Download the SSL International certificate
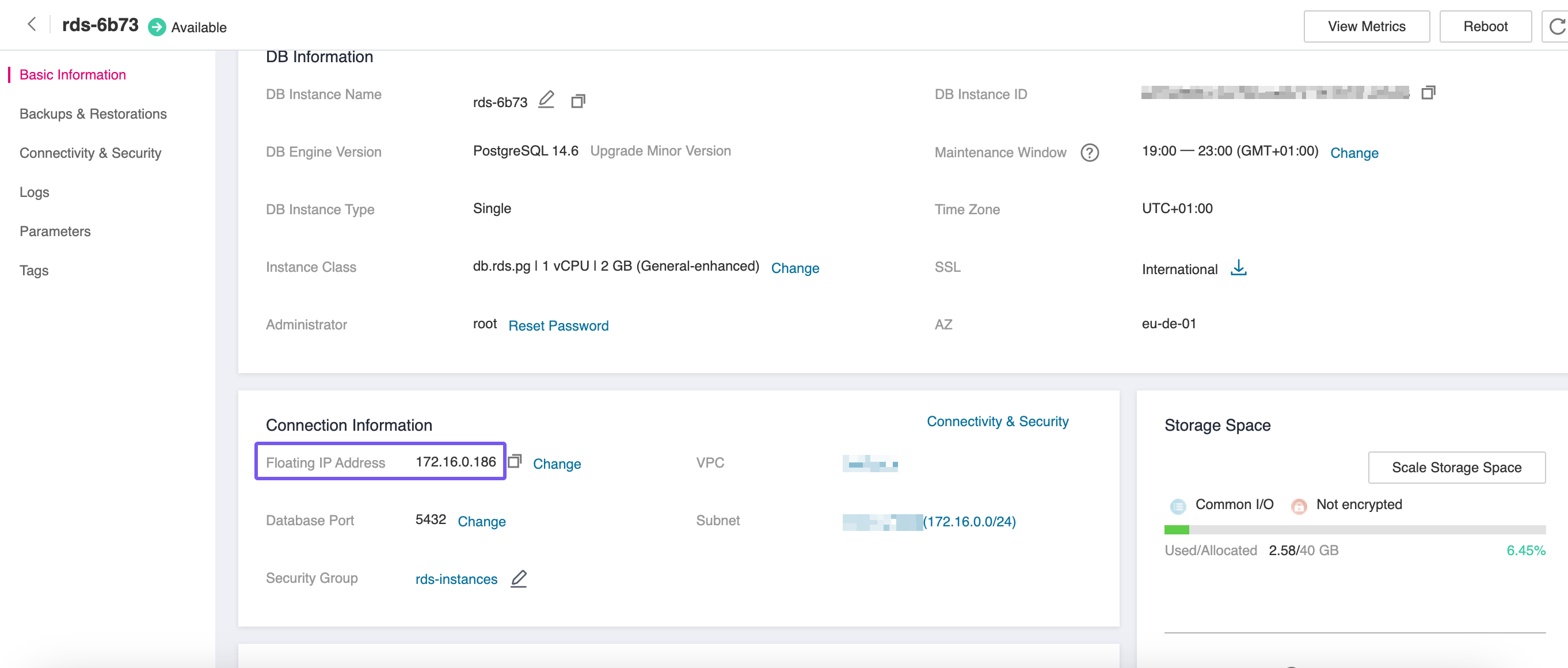 pyautogui.click(x=1238, y=268)
